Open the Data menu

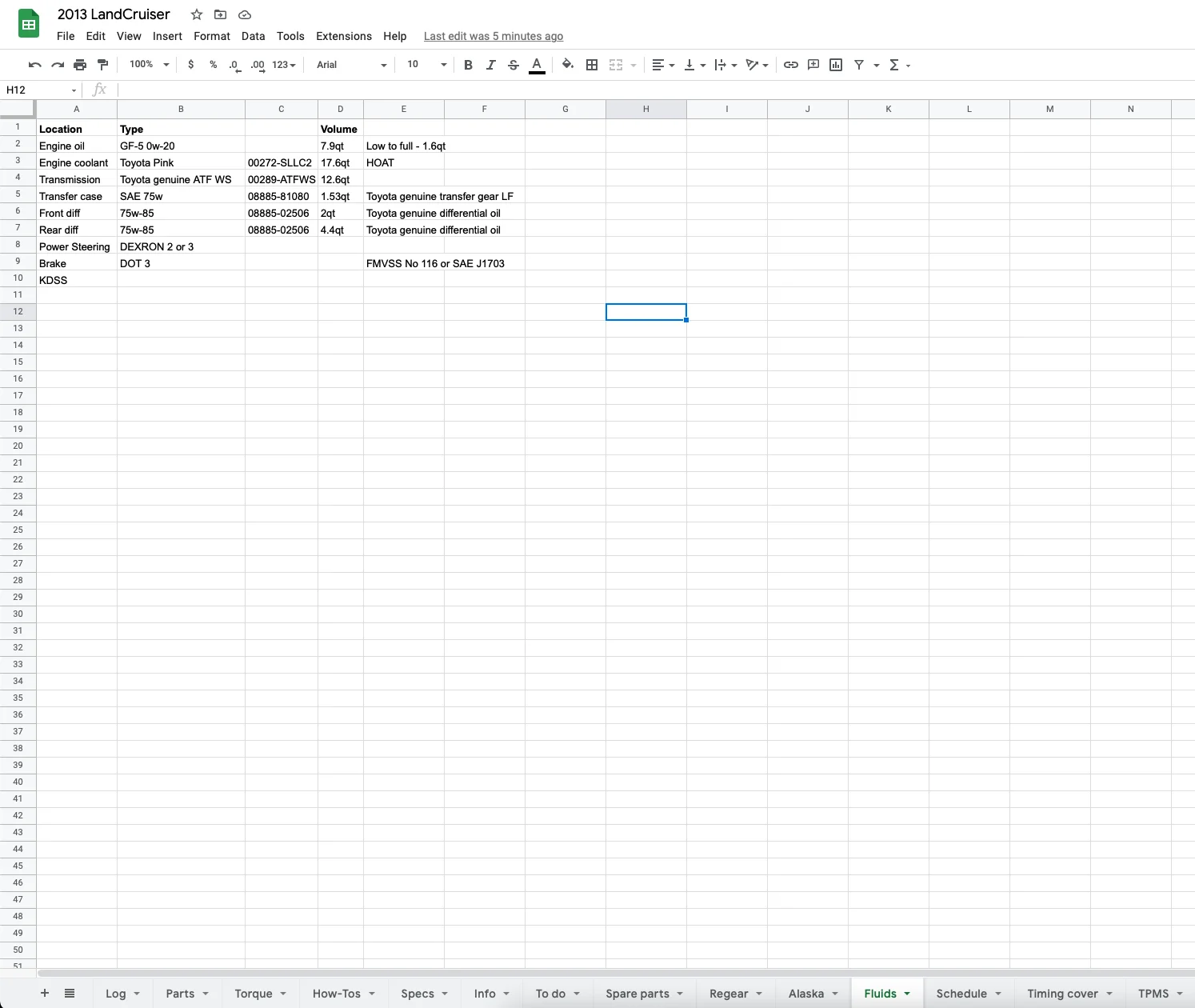coord(253,36)
